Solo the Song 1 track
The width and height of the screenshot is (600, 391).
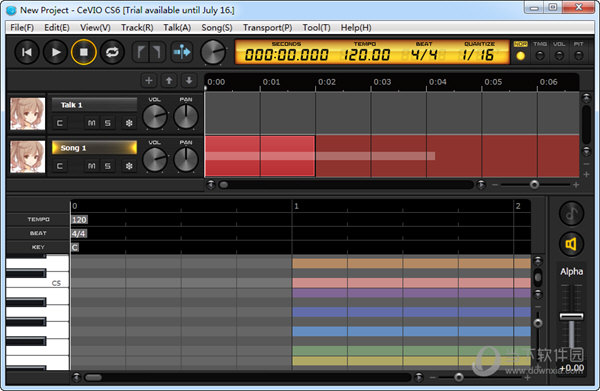108,166
